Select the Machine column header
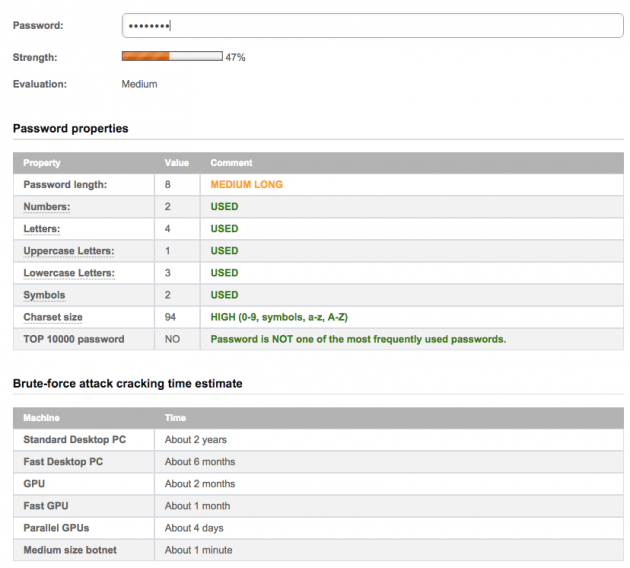Viewport: 630px width, 568px height. tap(41, 418)
